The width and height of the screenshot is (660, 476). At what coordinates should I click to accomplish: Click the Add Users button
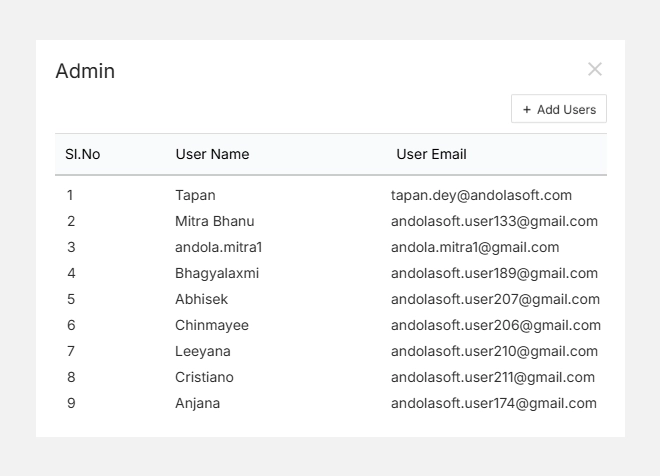558,109
